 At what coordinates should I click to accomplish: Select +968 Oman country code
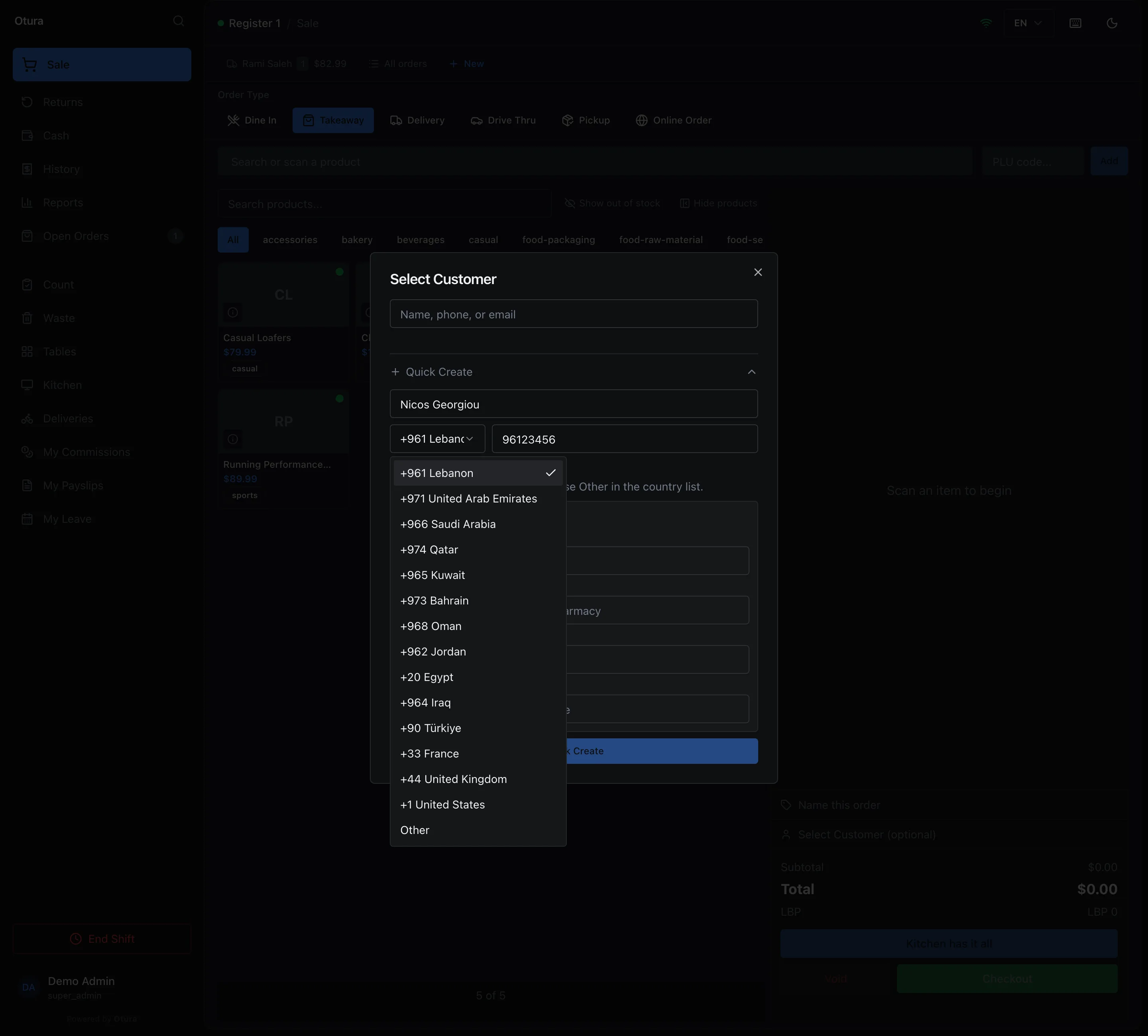point(478,626)
